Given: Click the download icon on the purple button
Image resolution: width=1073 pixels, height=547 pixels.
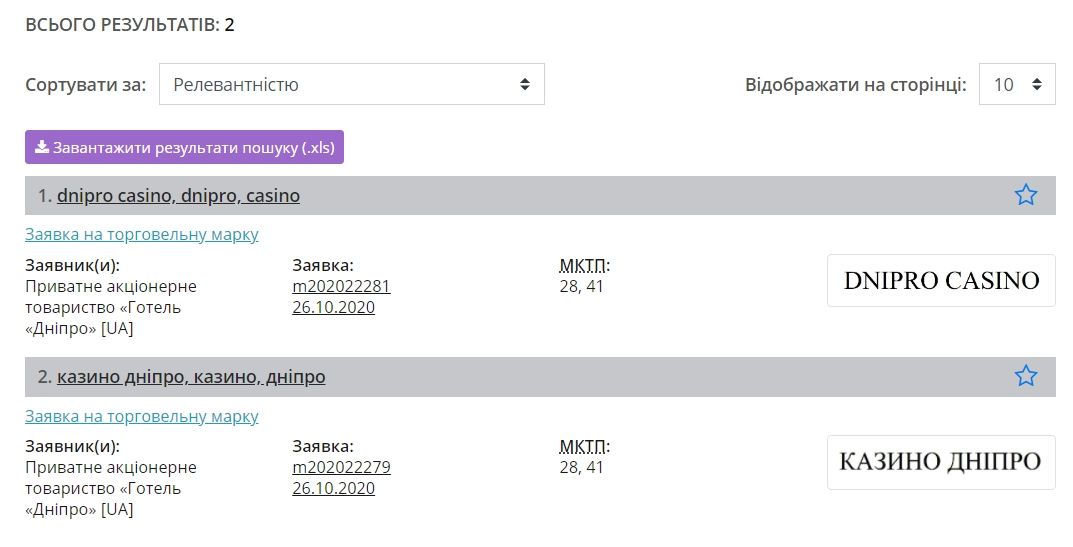Looking at the screenshot, I should tap(41, 147).
